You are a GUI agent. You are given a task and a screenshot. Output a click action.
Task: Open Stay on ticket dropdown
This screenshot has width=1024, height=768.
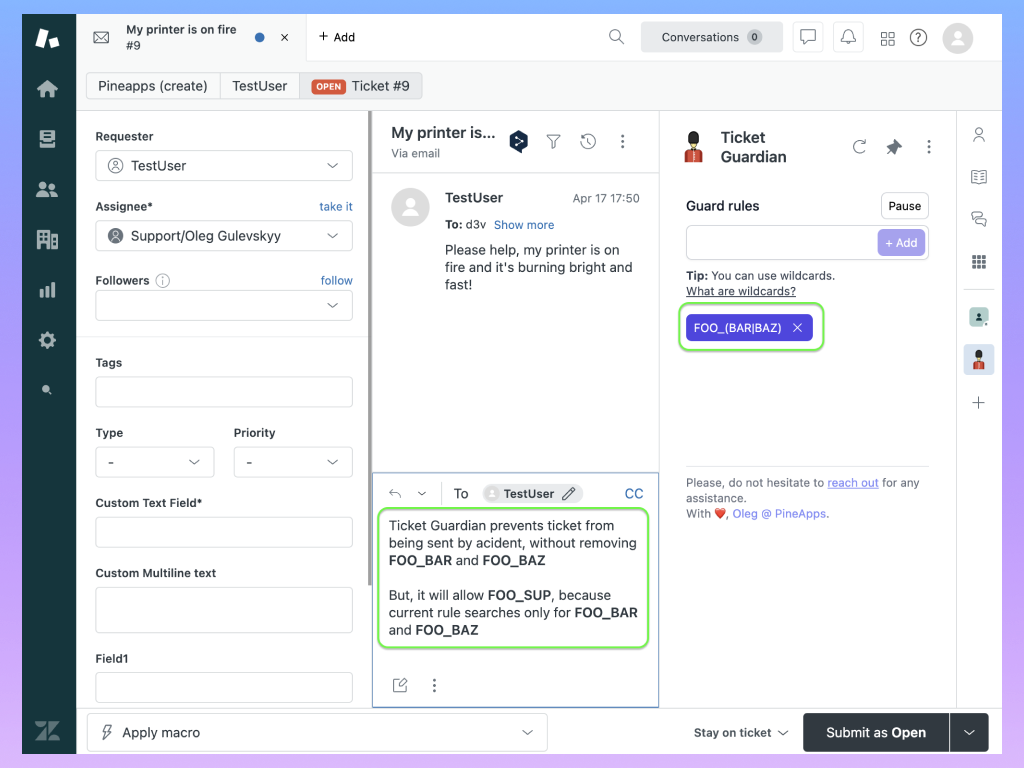coord(741,733)
